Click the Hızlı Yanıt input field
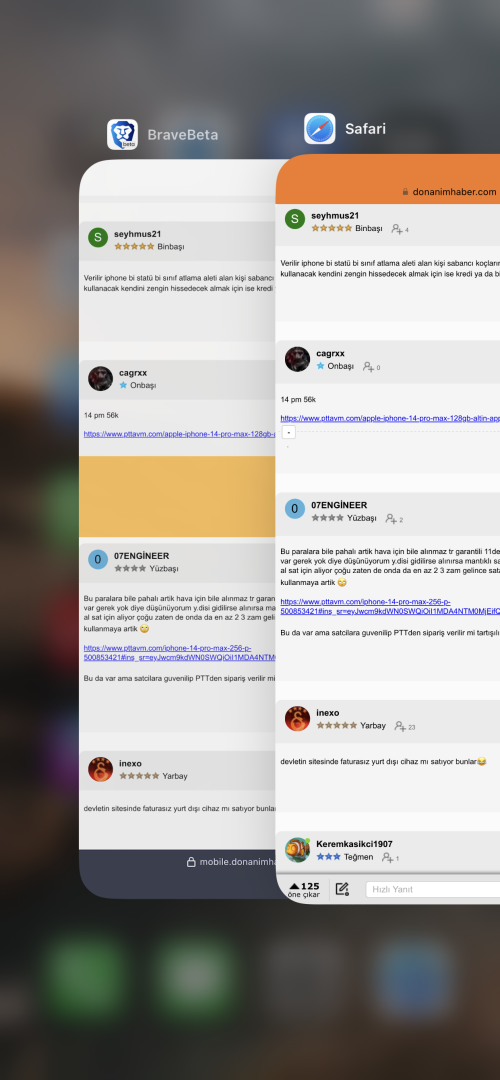The image size is (500, 1080). click(x=433, y=889)
